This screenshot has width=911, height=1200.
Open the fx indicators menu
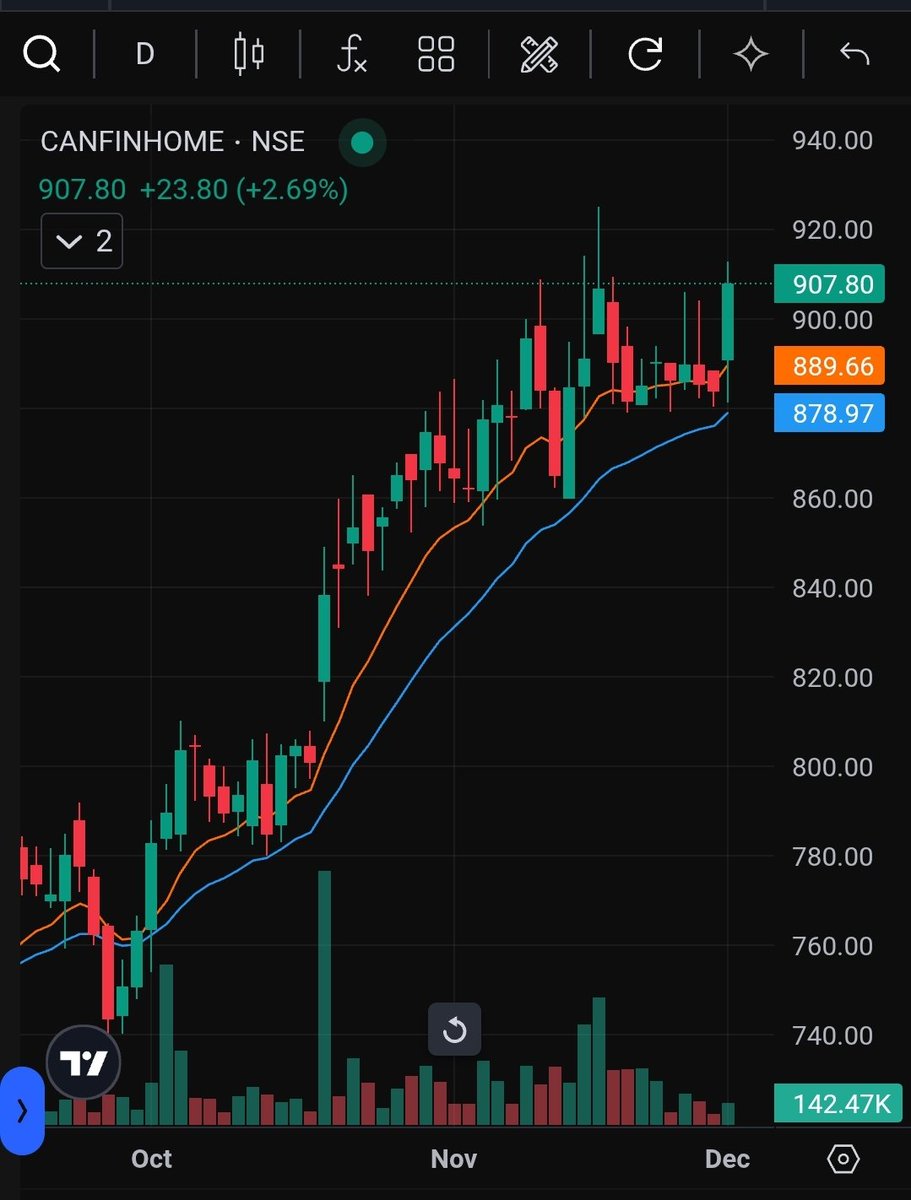[x=351, y=54]
